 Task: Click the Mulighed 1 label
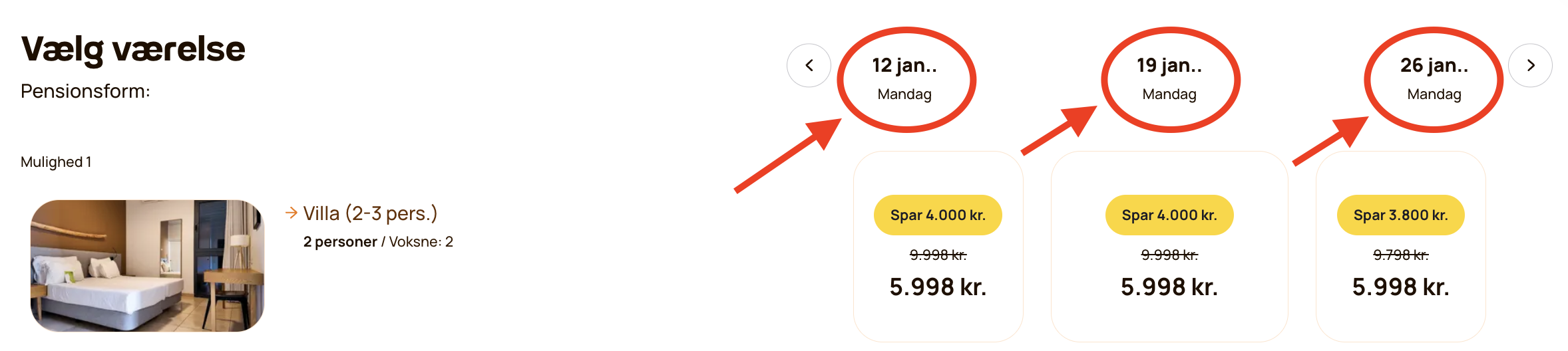(x=56, y=162)
